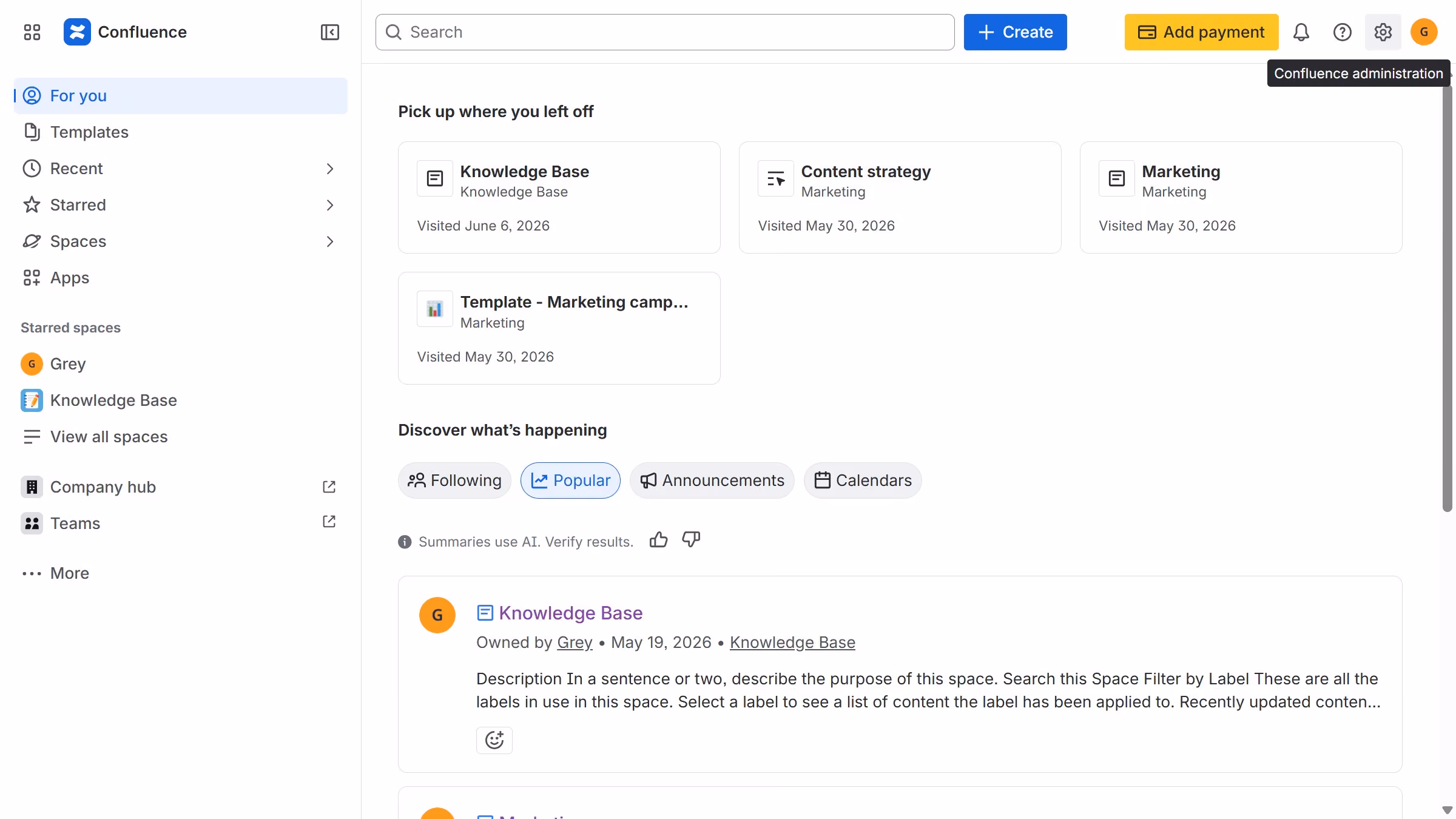The image size is (1456, 819).
Task: Click the scrollbar down arrow
Action: point(1447,810)
